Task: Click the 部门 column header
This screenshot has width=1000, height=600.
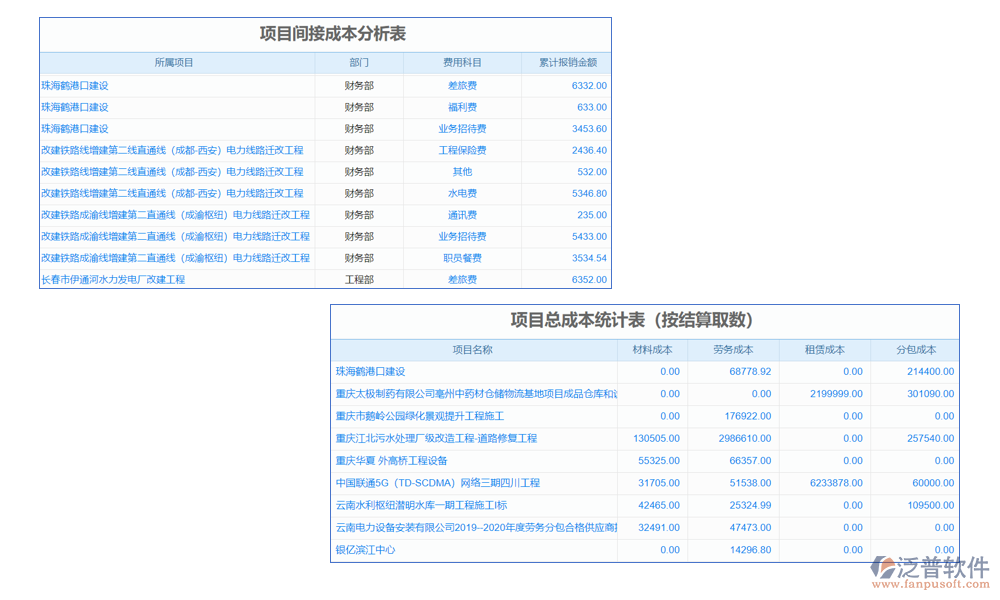Action: pyautogui.click(x=359, y=63)
